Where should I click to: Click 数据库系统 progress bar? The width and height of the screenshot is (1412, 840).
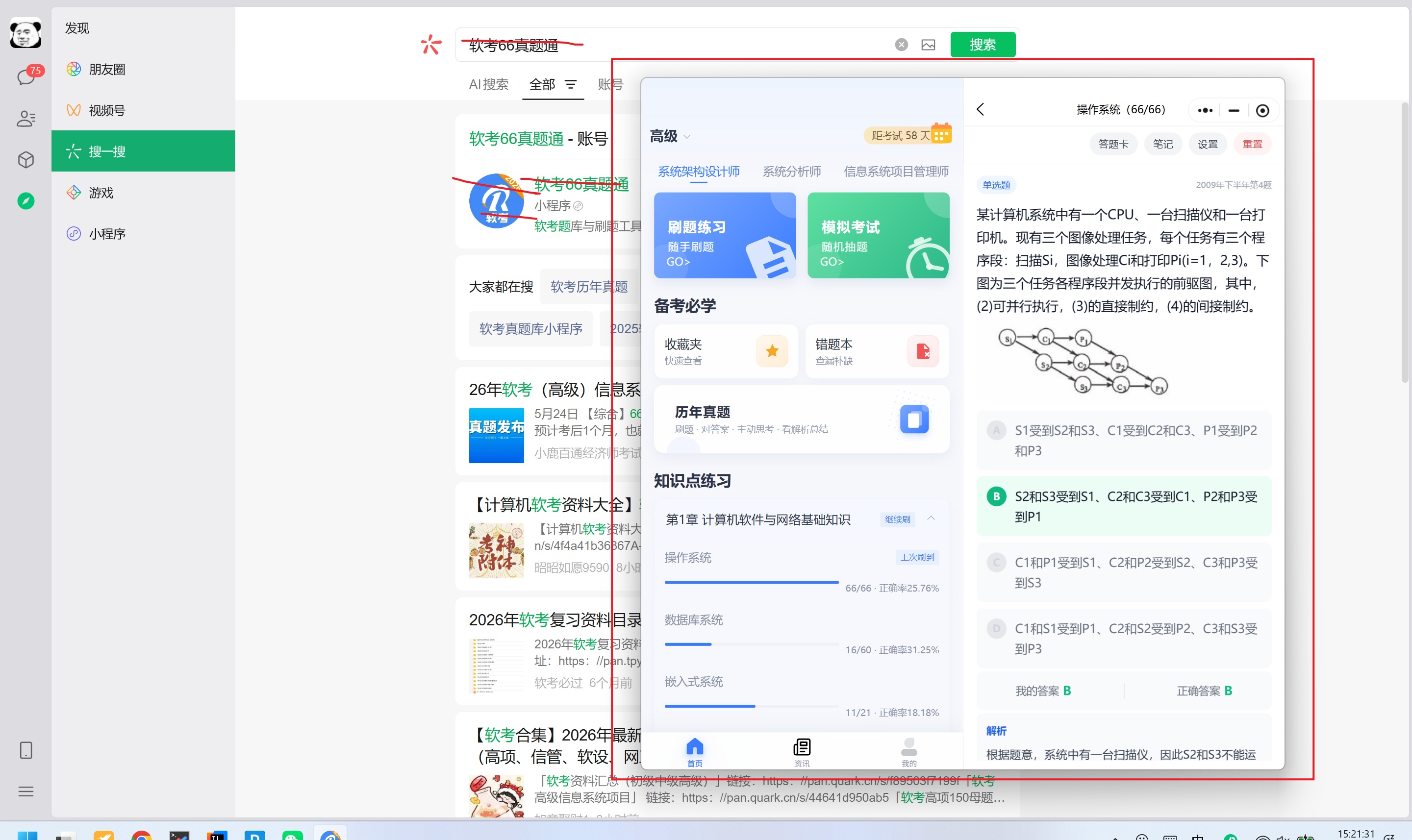pyautogui.click(x=751, y=644)
